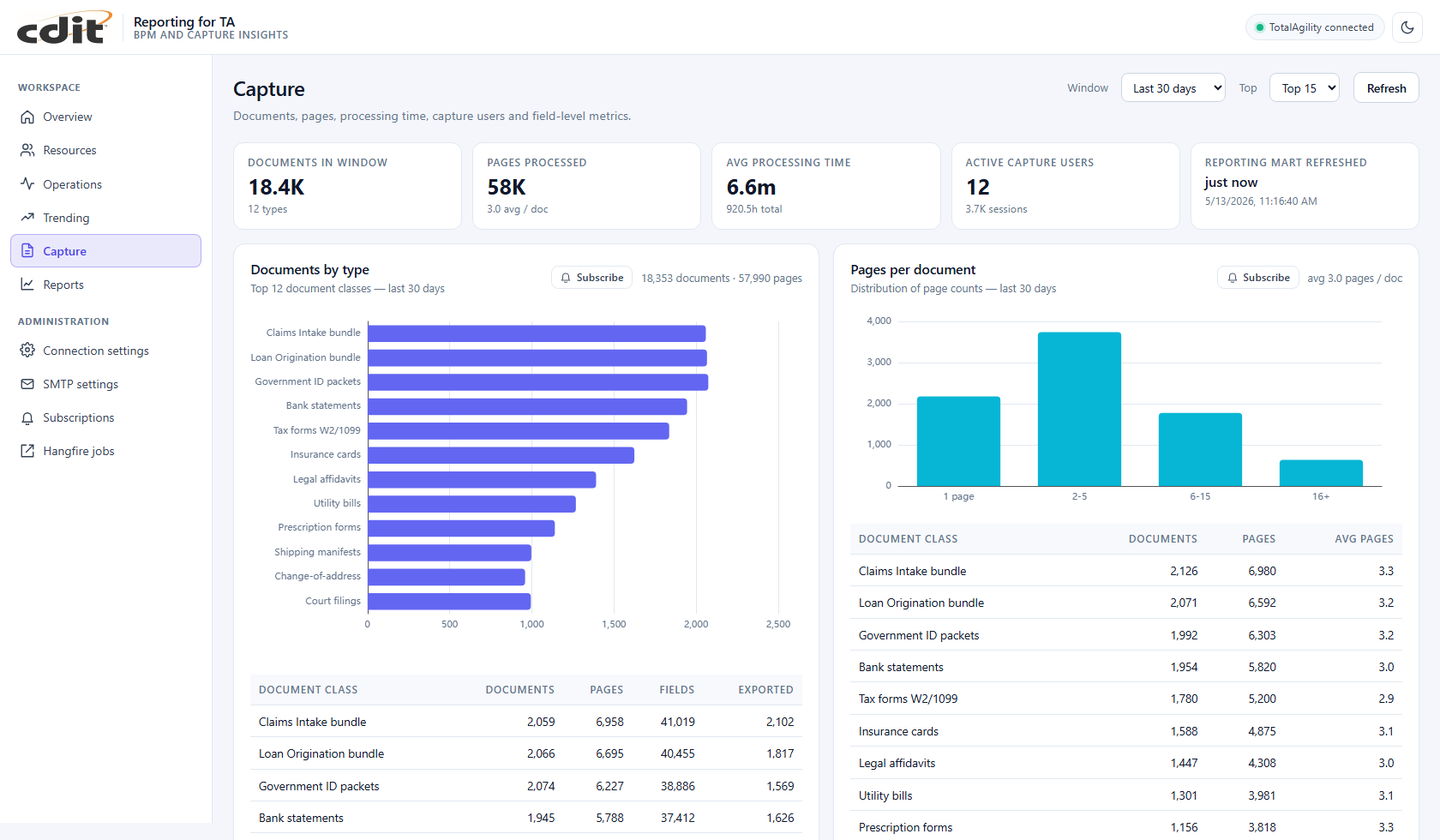Open Subscriptions administration page
The height and width of the screenshot is (840, 1440).
105,417
